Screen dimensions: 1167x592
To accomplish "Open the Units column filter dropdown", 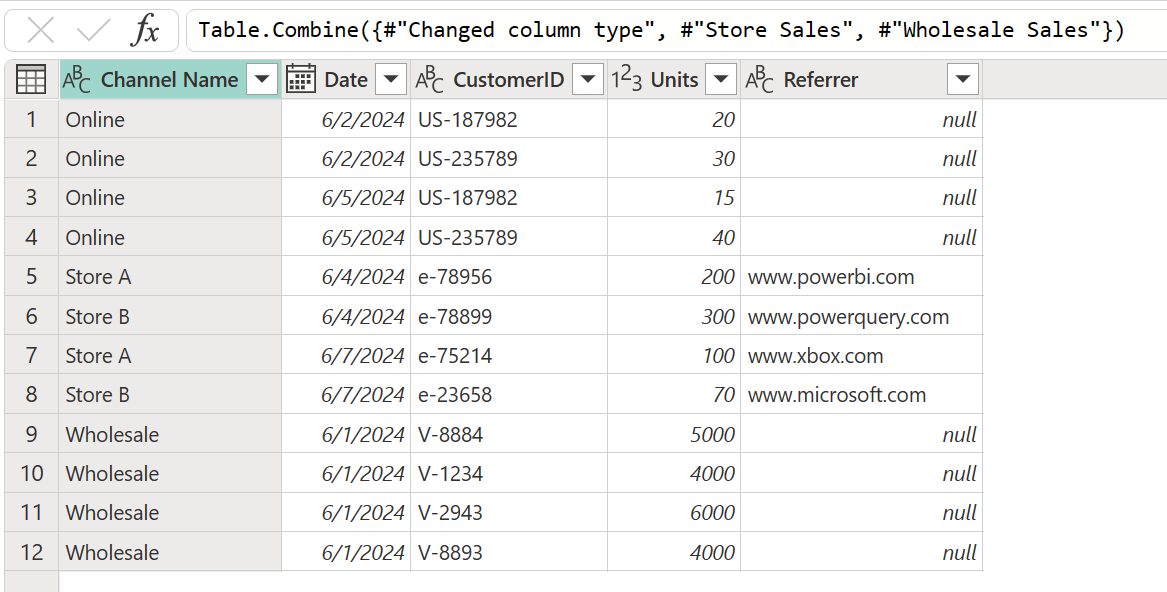I will click(721, 79).
